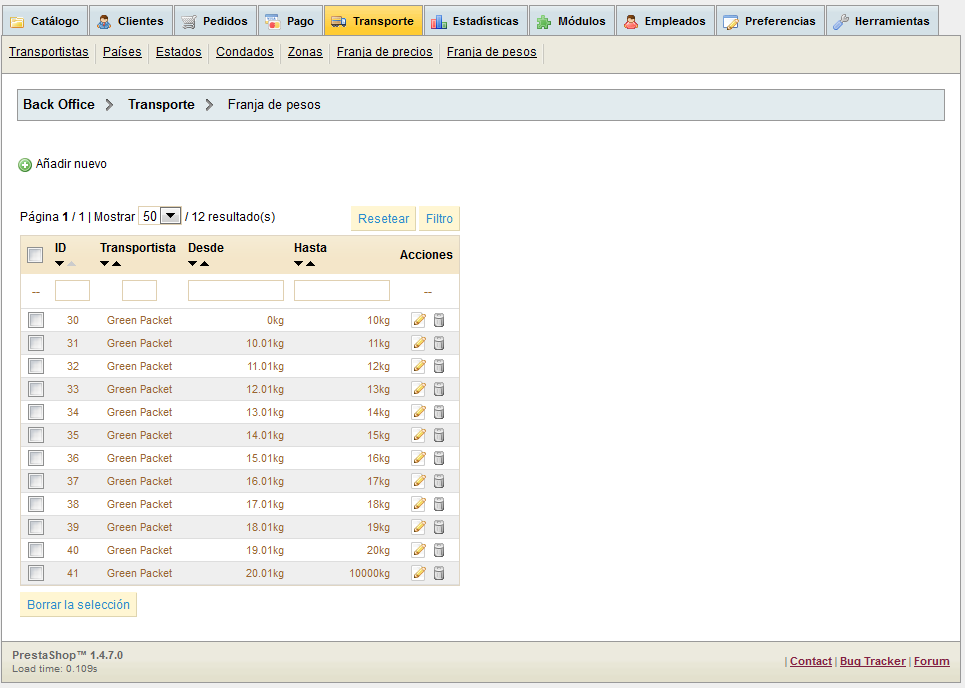Delete weight range ID 36
The height and width of the screenshot is (688, 965).
pyautogui.click(x=439, y=458)
